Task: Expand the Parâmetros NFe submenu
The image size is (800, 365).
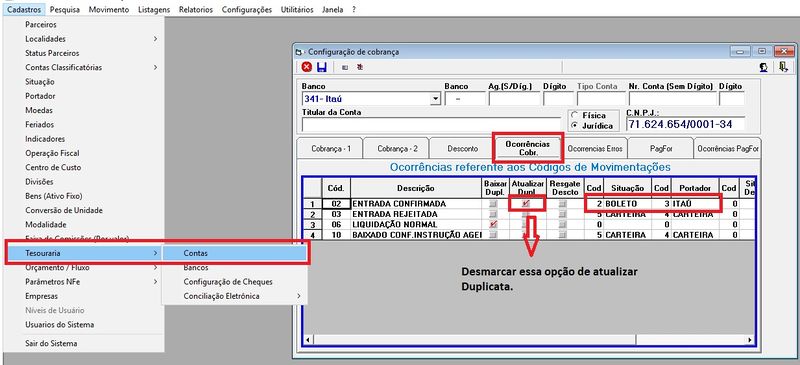Action: tap(156, 282)
